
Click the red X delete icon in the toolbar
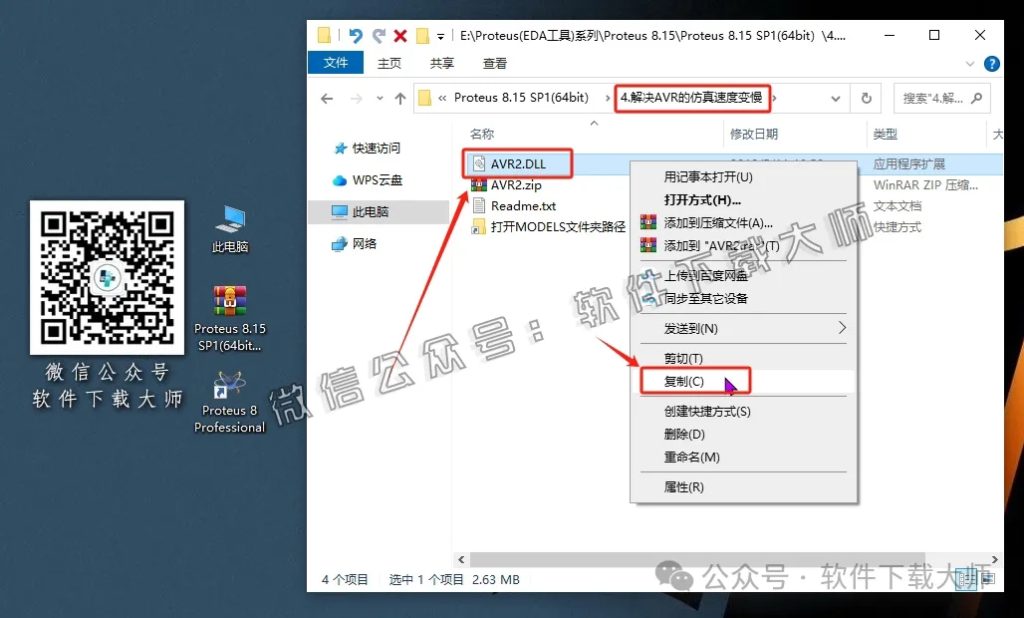(400, 35)
